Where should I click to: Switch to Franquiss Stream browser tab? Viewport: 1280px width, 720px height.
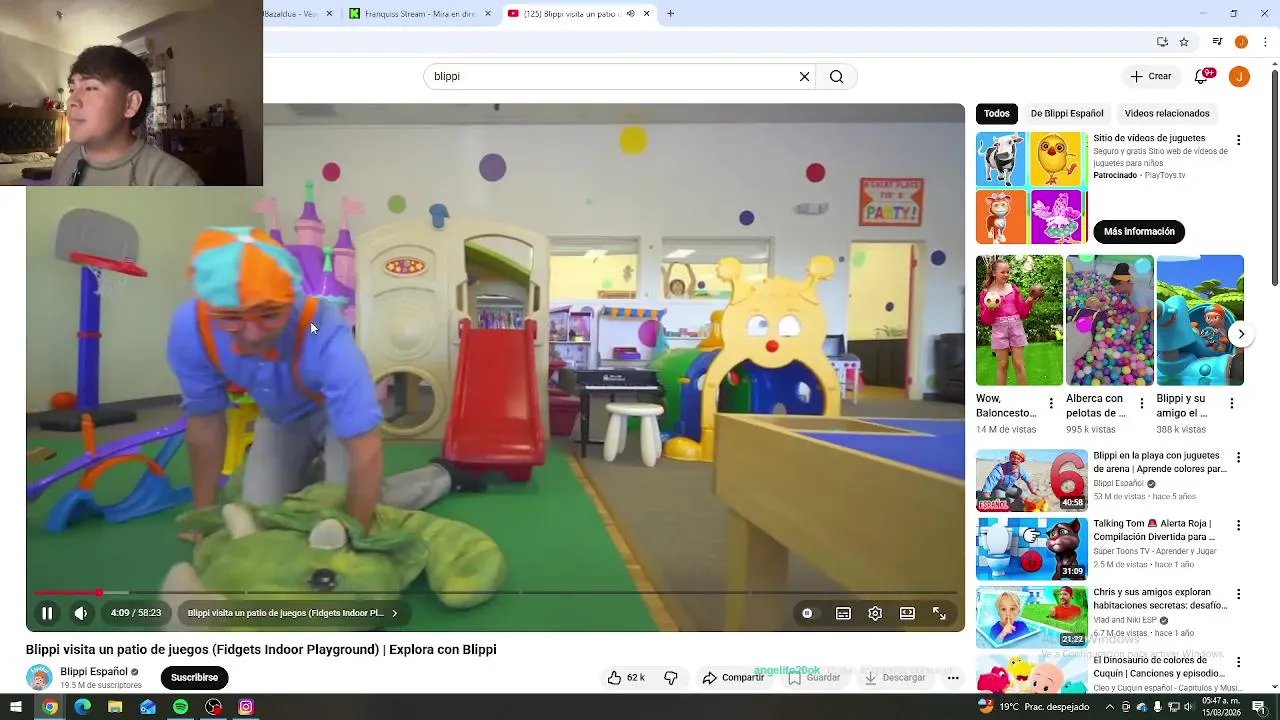tap(420, 14)
